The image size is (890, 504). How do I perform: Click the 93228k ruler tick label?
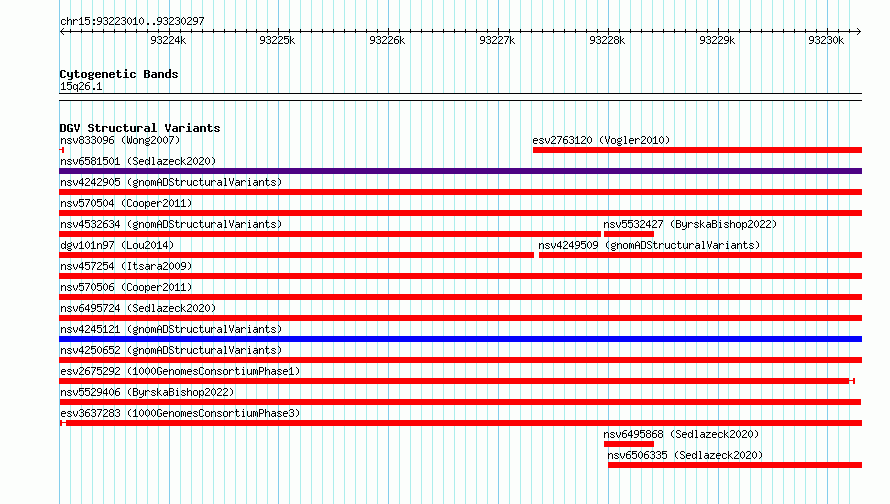607,40
